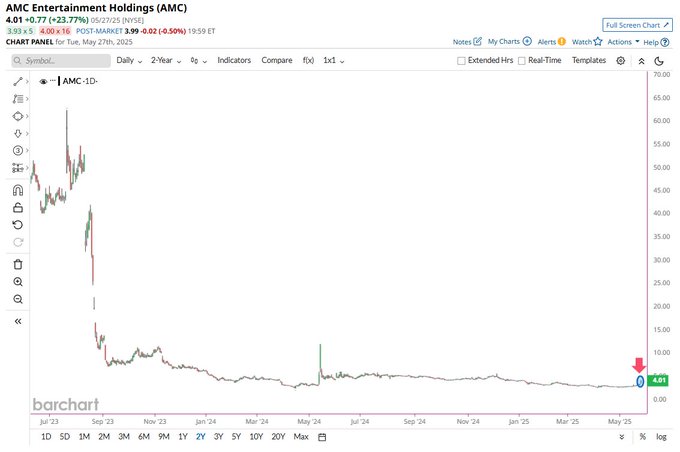Open the Indicators menu
The height and width of the screenshot is (452, 680).
coord(234,61)
